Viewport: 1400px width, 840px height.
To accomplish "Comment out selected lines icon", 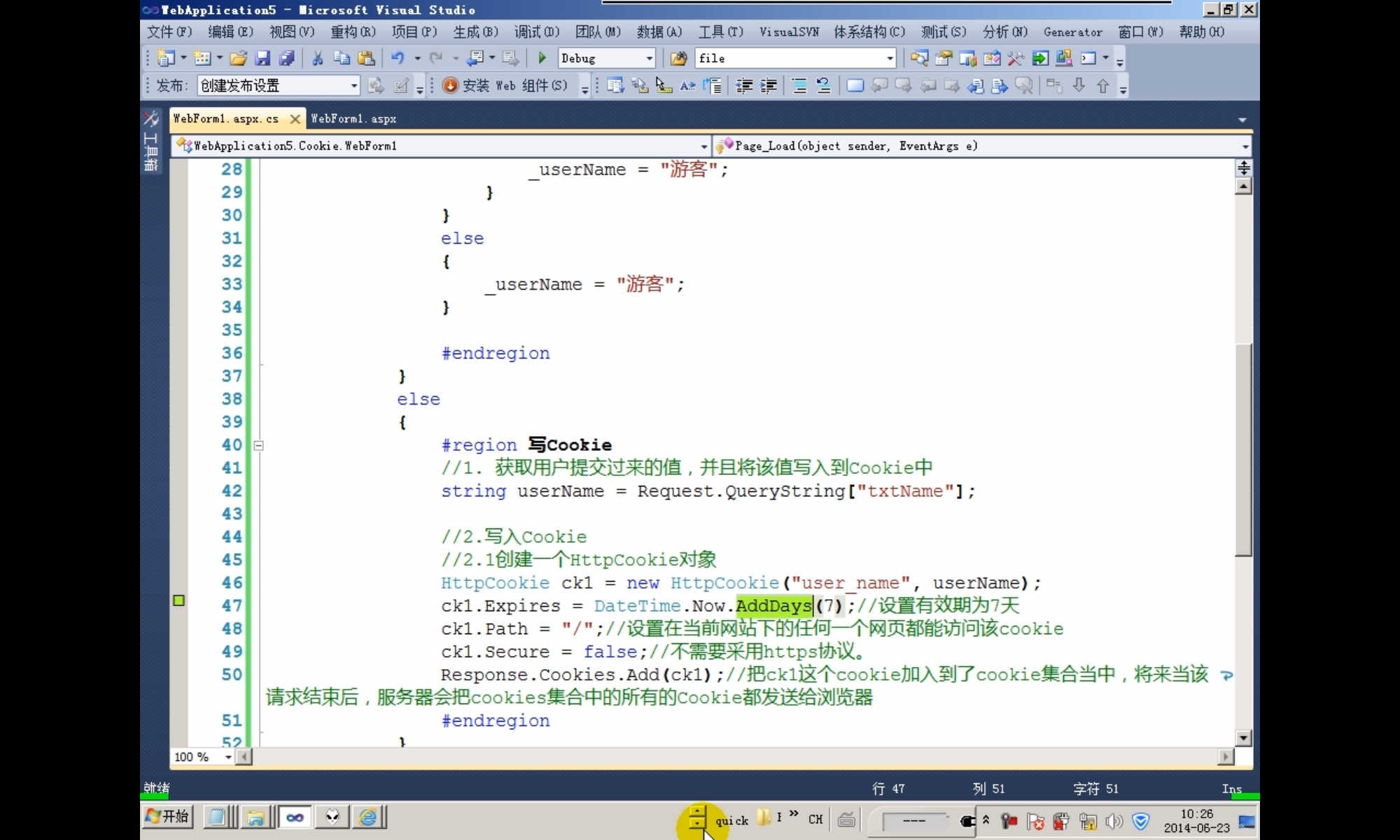I will (x=799, y=85).
